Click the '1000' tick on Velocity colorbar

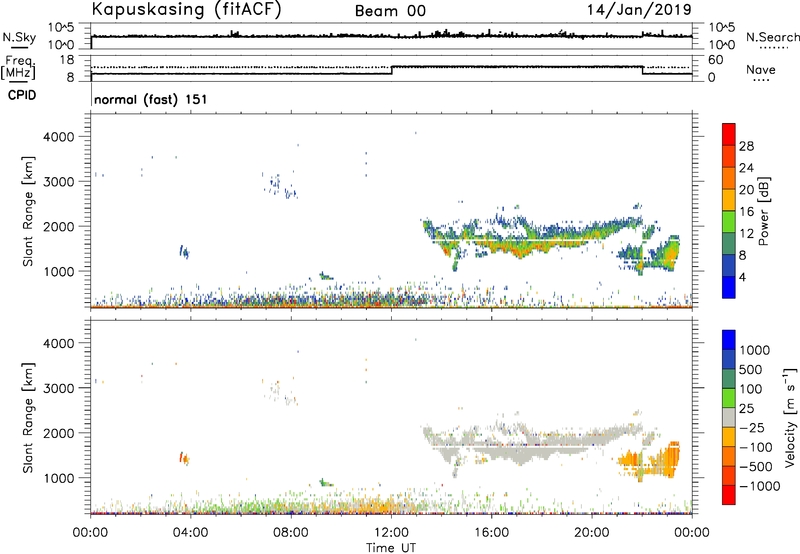click(x=755, y=350)
